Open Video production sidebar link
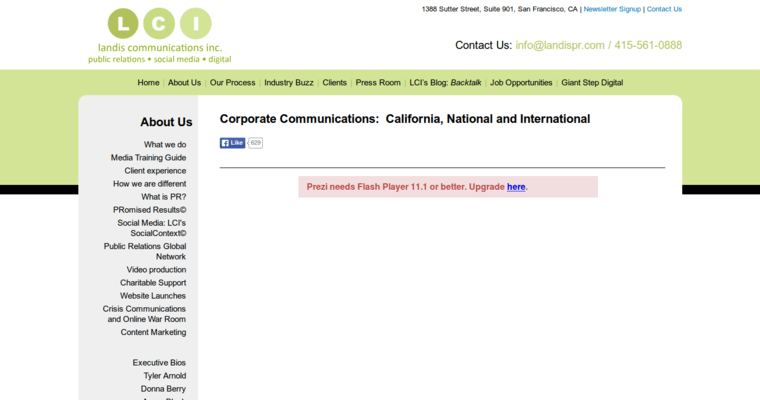 156,270
